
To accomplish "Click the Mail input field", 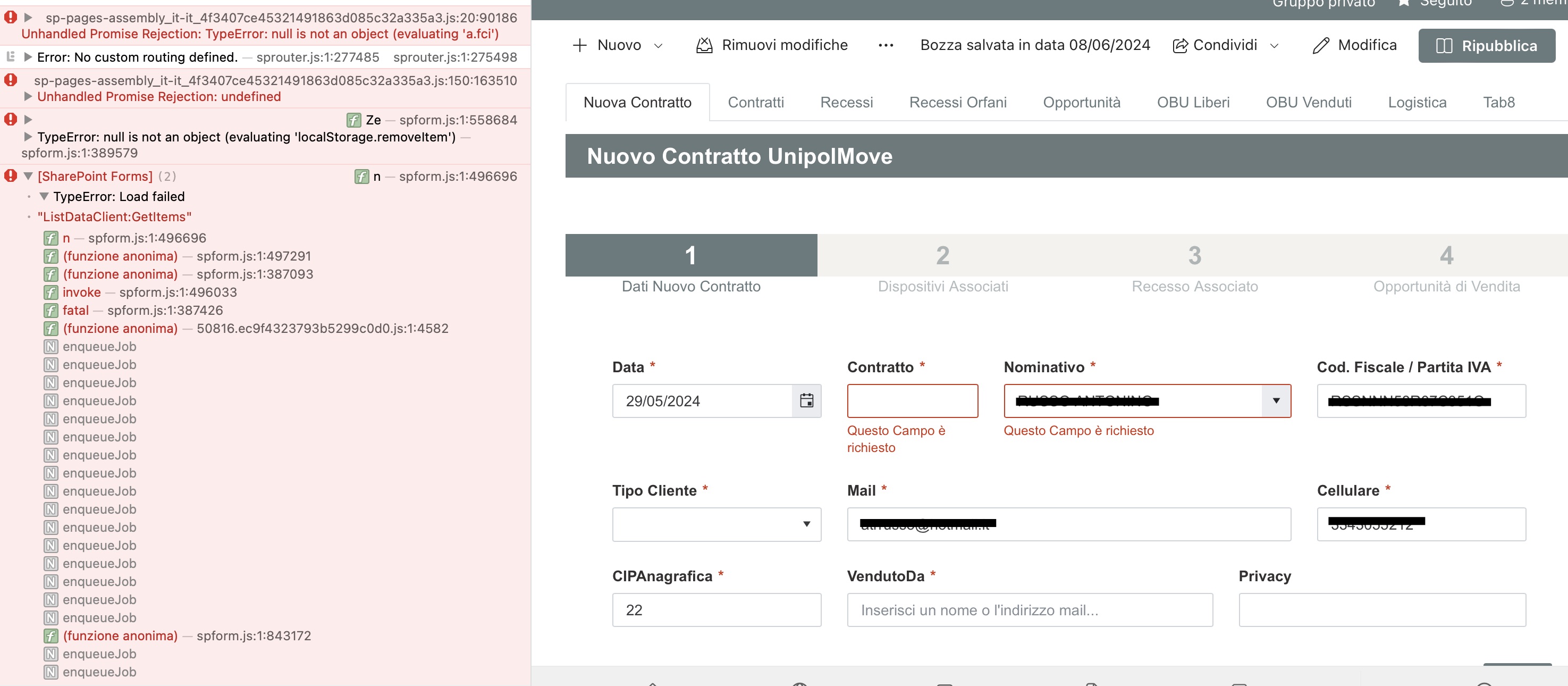I will pyautogui.click(x=1069, y=524).
